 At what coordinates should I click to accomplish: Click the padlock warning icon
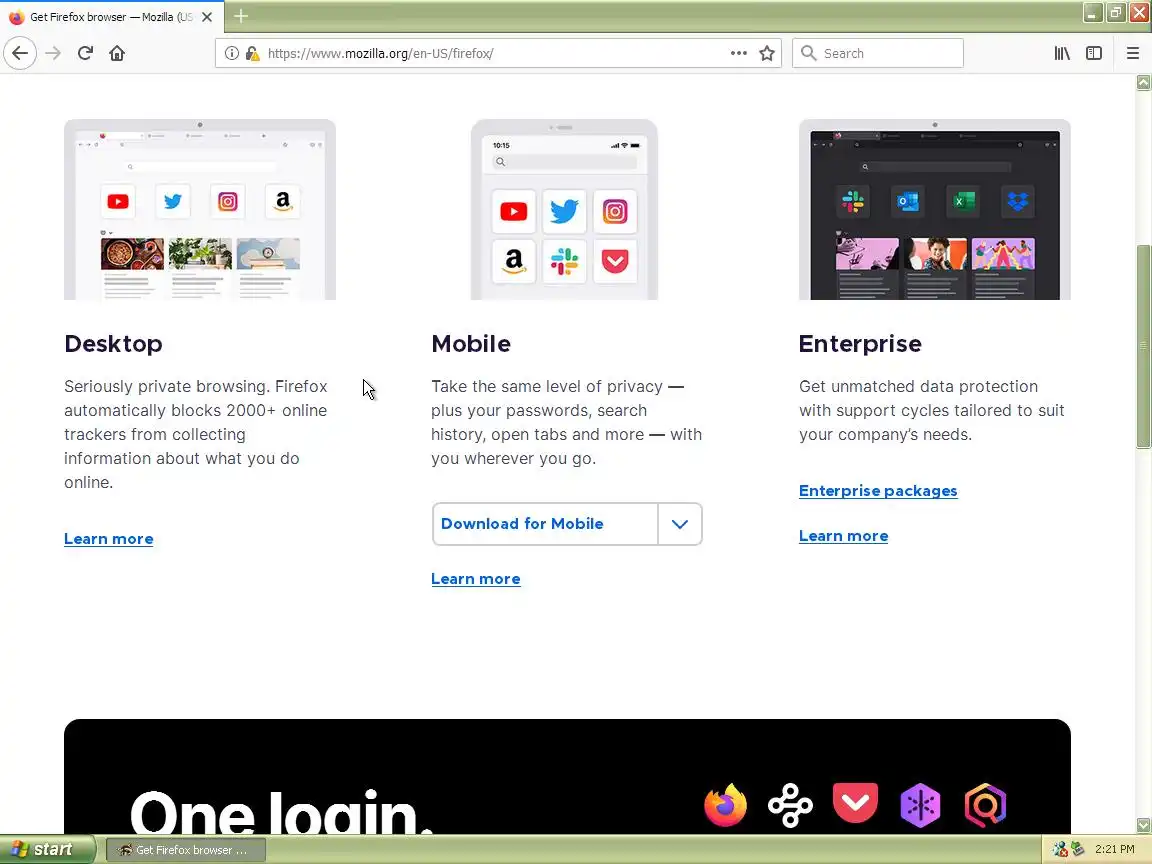tap(252, 53)
